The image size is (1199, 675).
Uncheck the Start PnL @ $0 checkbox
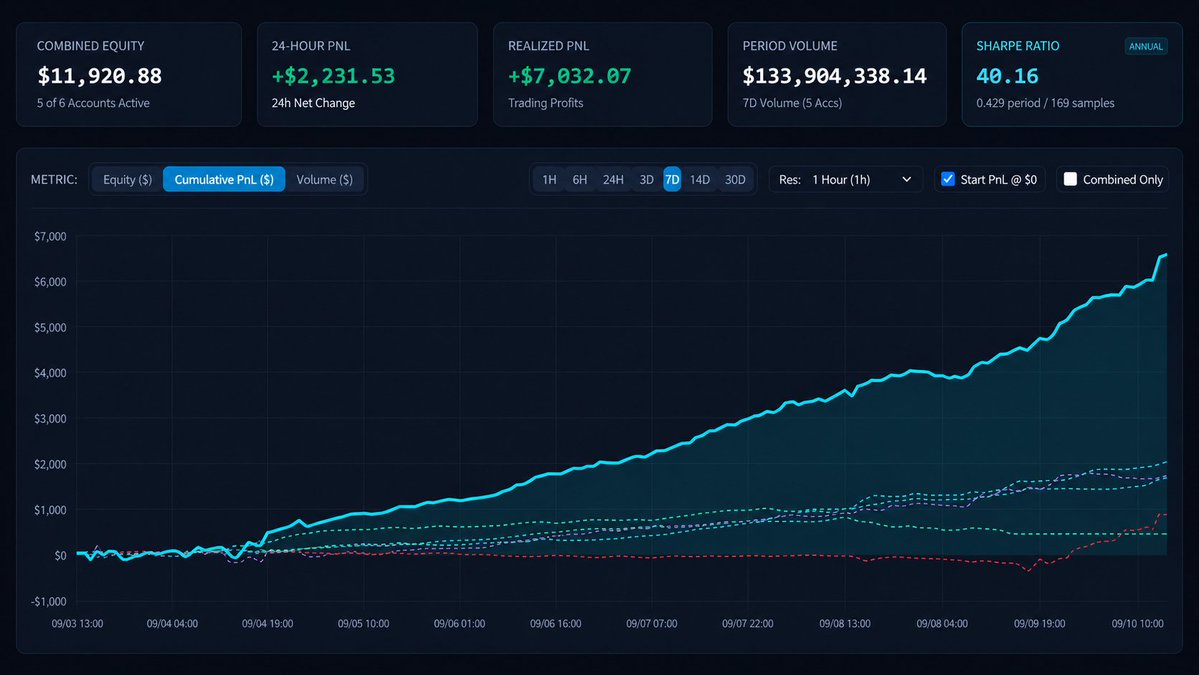point(948,179)
